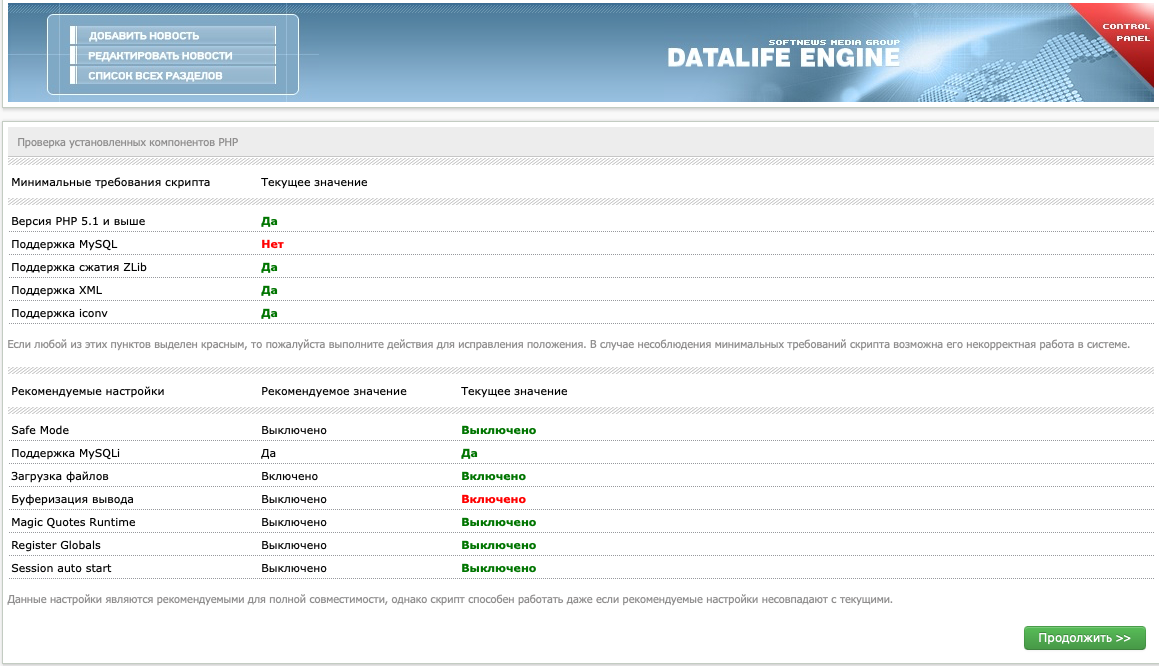Open the Добавить новость menu item
Viewport: 1159px width, 666px height.
click(144, 36)
